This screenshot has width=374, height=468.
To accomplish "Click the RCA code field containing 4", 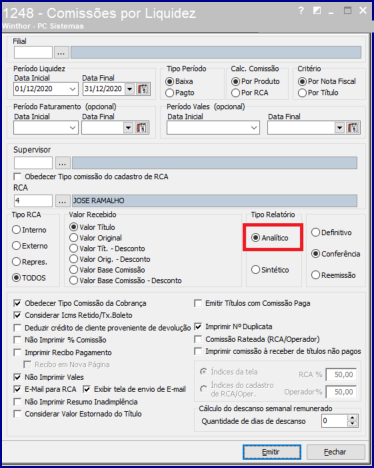I will pos(33,201).
